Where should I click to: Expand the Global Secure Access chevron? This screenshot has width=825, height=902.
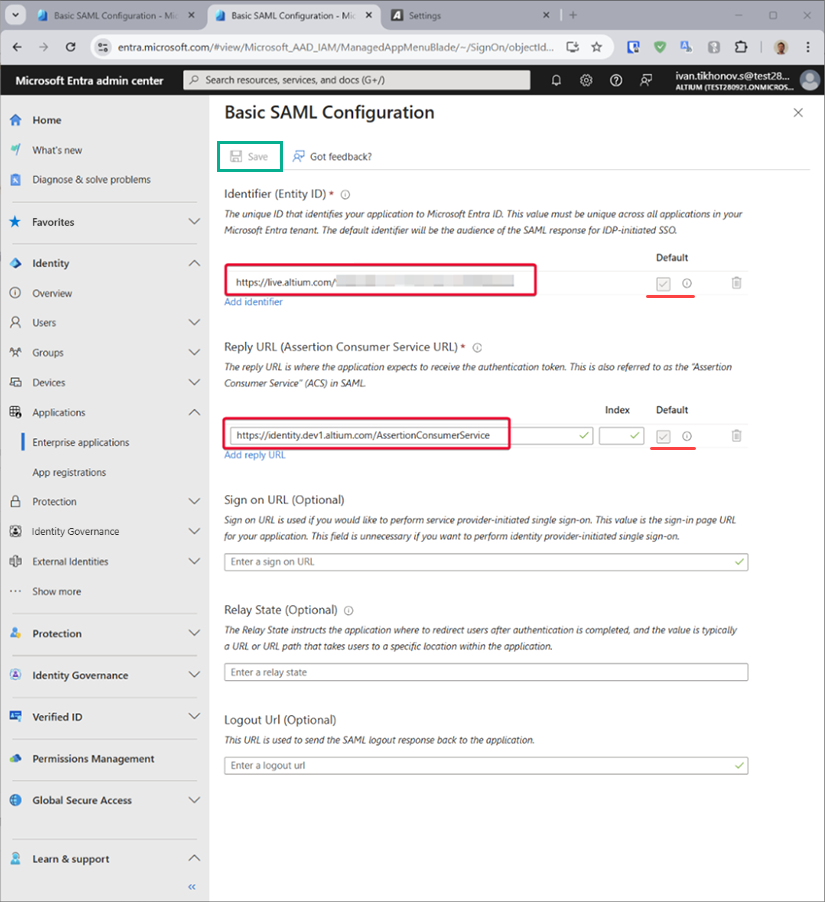(194, 800)
